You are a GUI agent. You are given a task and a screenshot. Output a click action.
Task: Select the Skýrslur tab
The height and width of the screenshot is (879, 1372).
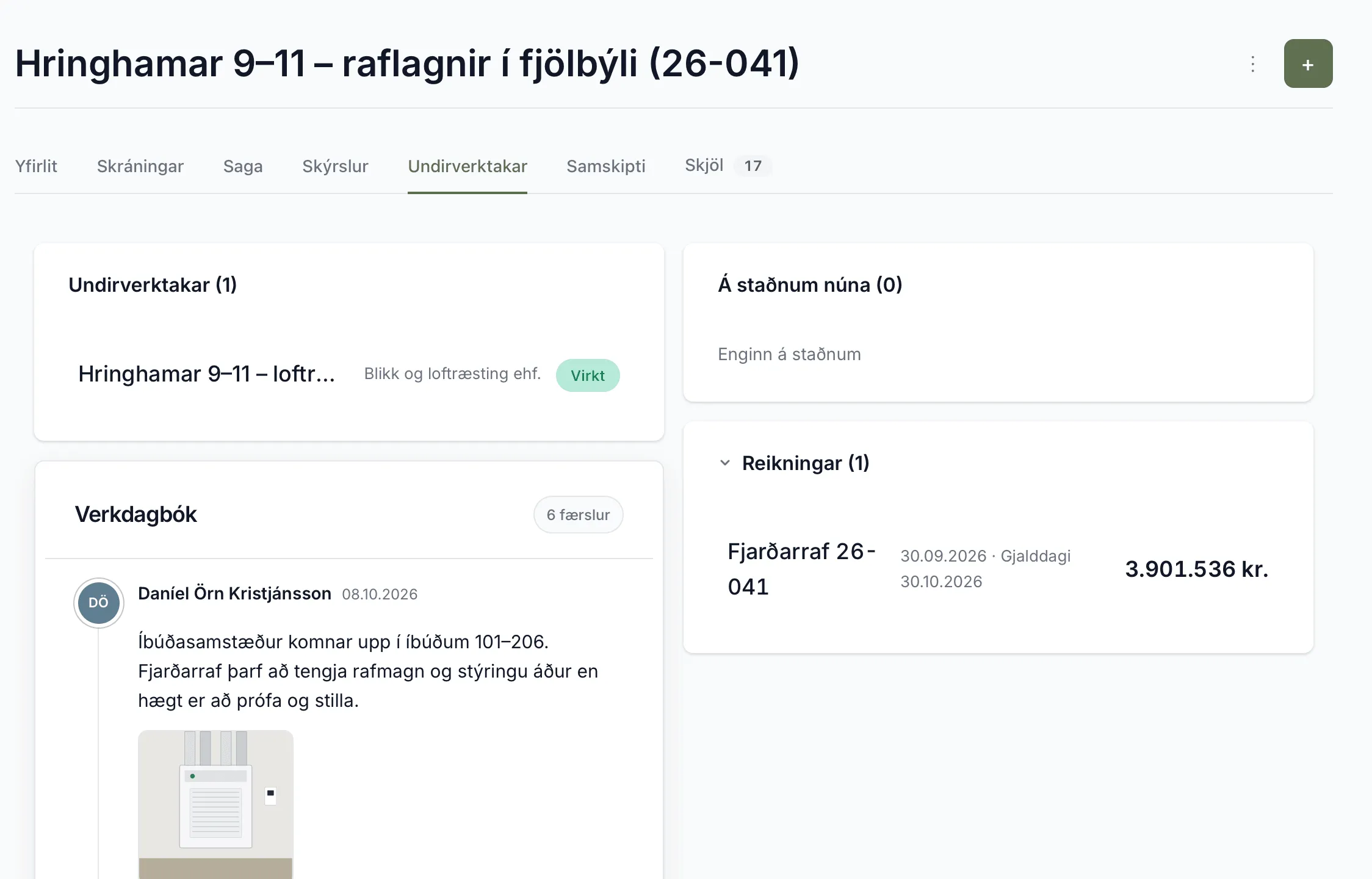pyautogui.click(x=335, y=166)
